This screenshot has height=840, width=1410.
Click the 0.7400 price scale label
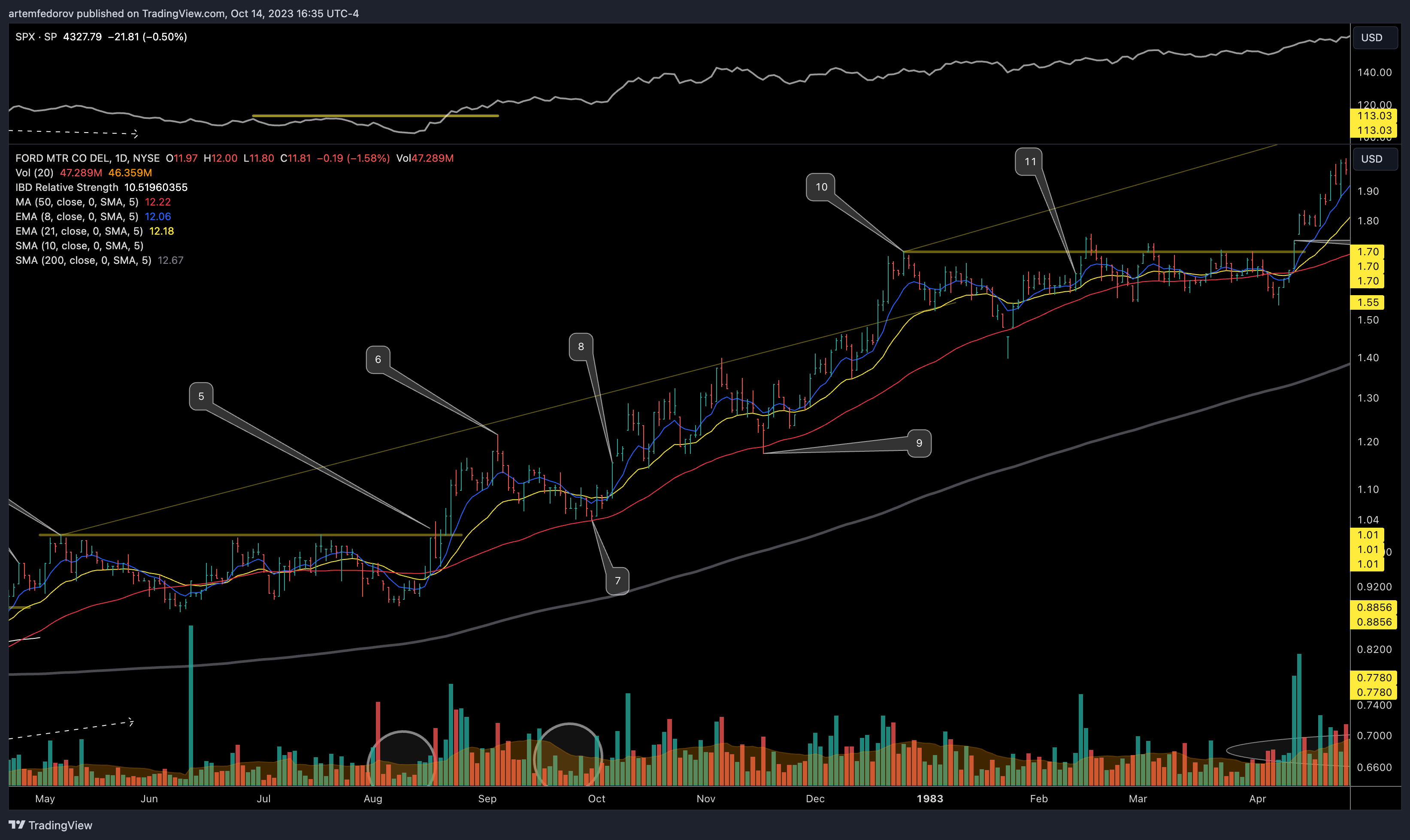tap(1374, 705)
